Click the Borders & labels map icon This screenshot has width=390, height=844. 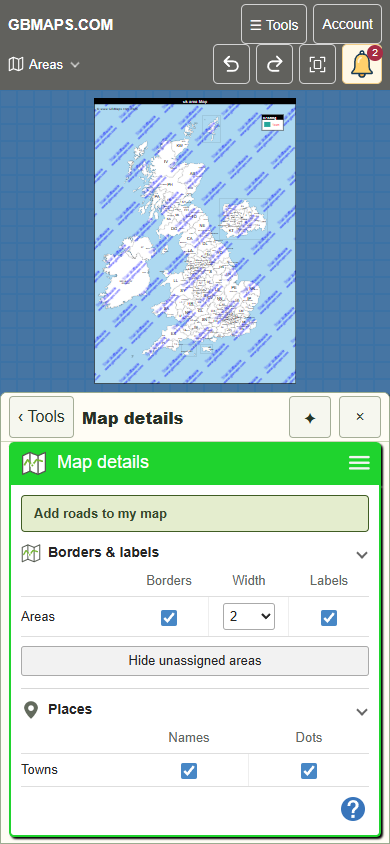tap(31, 553)
